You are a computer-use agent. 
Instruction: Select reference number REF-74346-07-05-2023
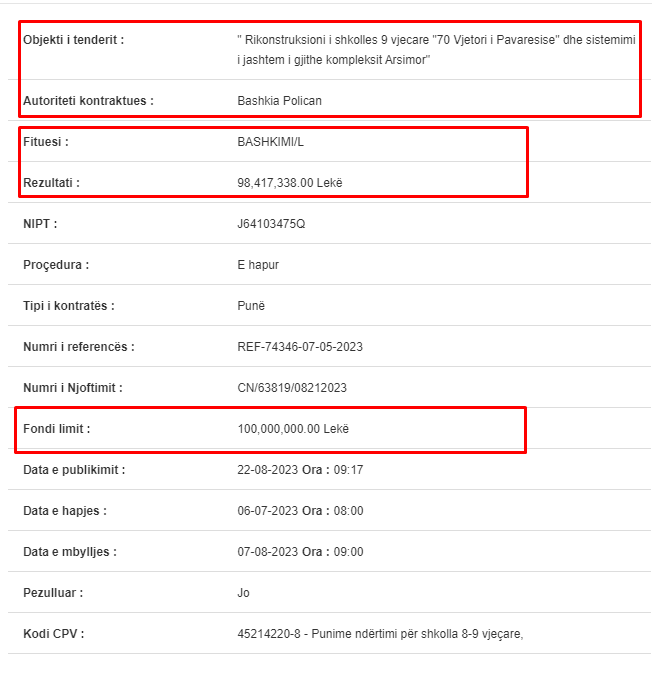[x=300, y=347]
